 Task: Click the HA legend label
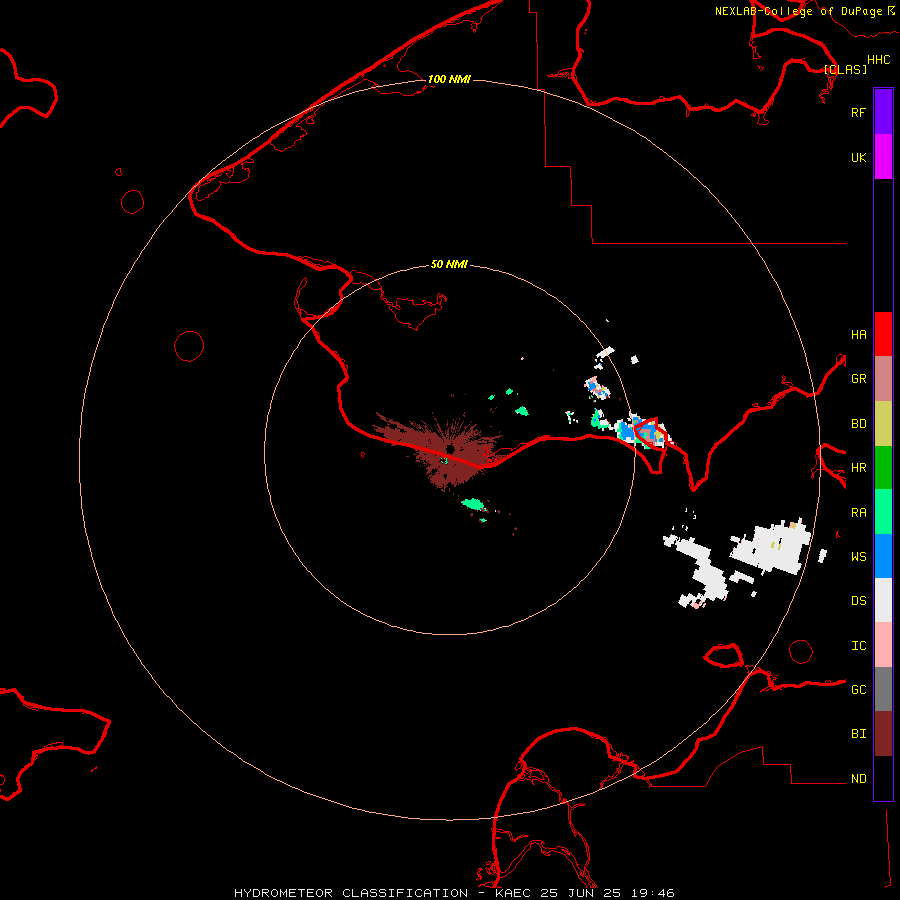pyautogui.click(x=858, y=335)
